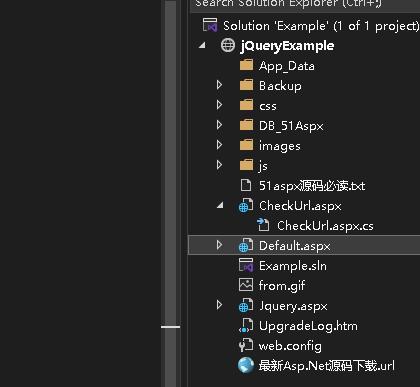Click the Jquery.aspx web page icon
The width and height of the screenshot is (420, 387).
(246, 305)
